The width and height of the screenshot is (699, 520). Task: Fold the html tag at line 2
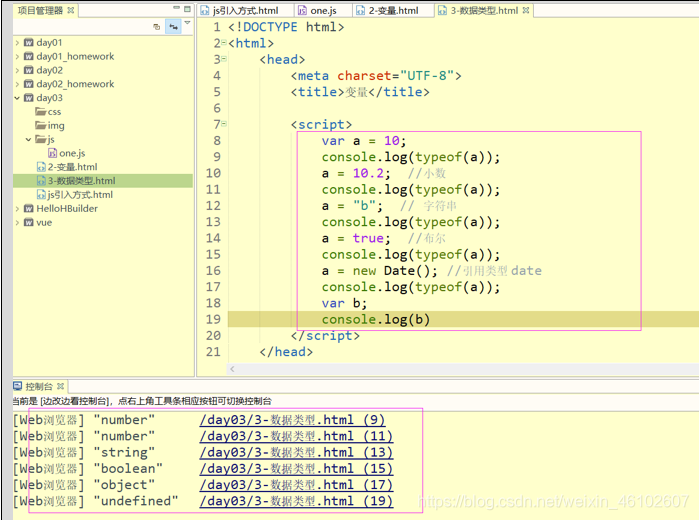pos(224,43)
